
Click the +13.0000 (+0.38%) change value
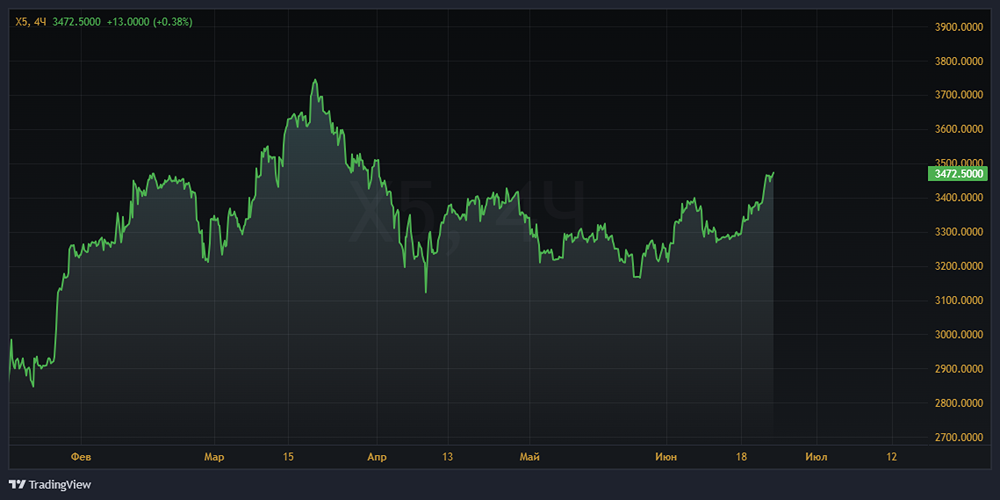tap(150, 21)
